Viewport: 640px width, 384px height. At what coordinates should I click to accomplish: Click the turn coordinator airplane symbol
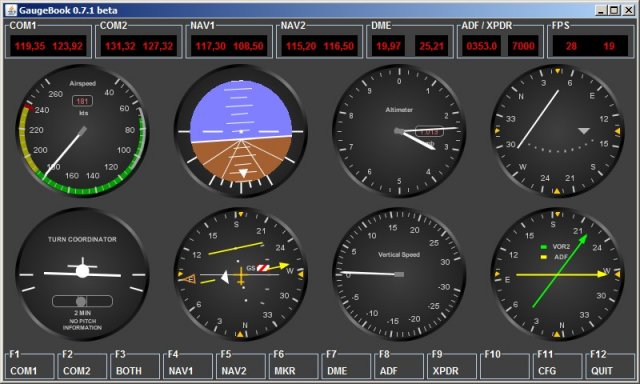(x=82, y=270)
